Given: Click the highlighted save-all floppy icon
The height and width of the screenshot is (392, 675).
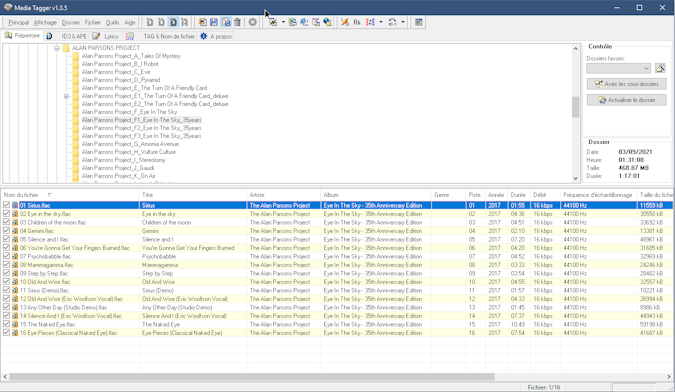Looking at the screenshot, I should [226, 22].
